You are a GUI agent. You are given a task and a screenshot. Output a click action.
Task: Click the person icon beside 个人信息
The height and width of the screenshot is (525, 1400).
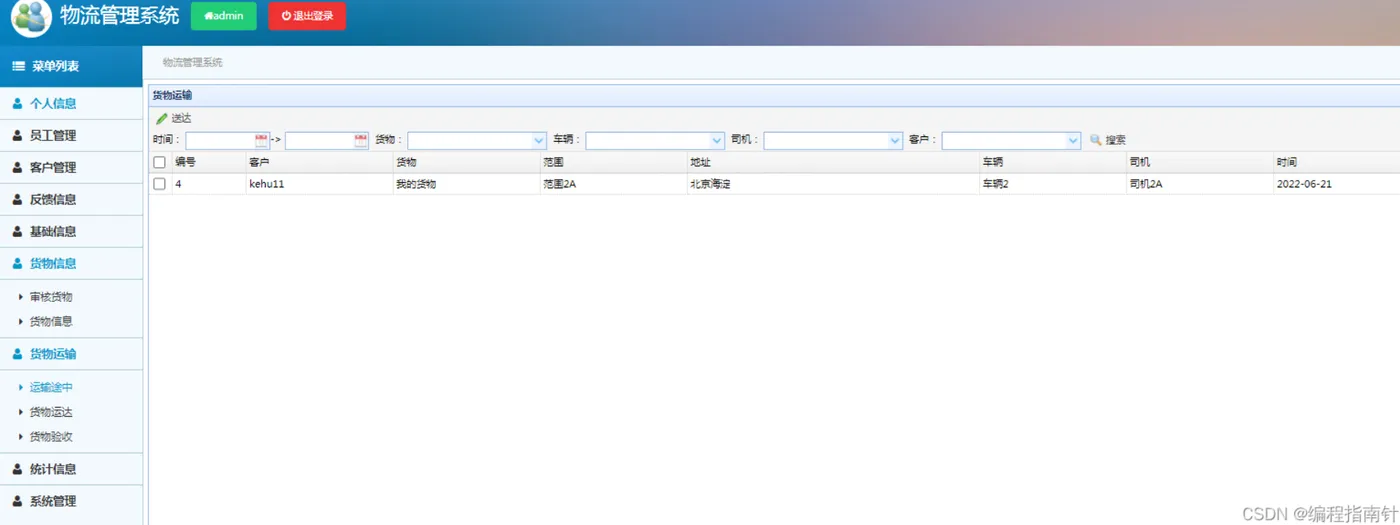point(17,103)
